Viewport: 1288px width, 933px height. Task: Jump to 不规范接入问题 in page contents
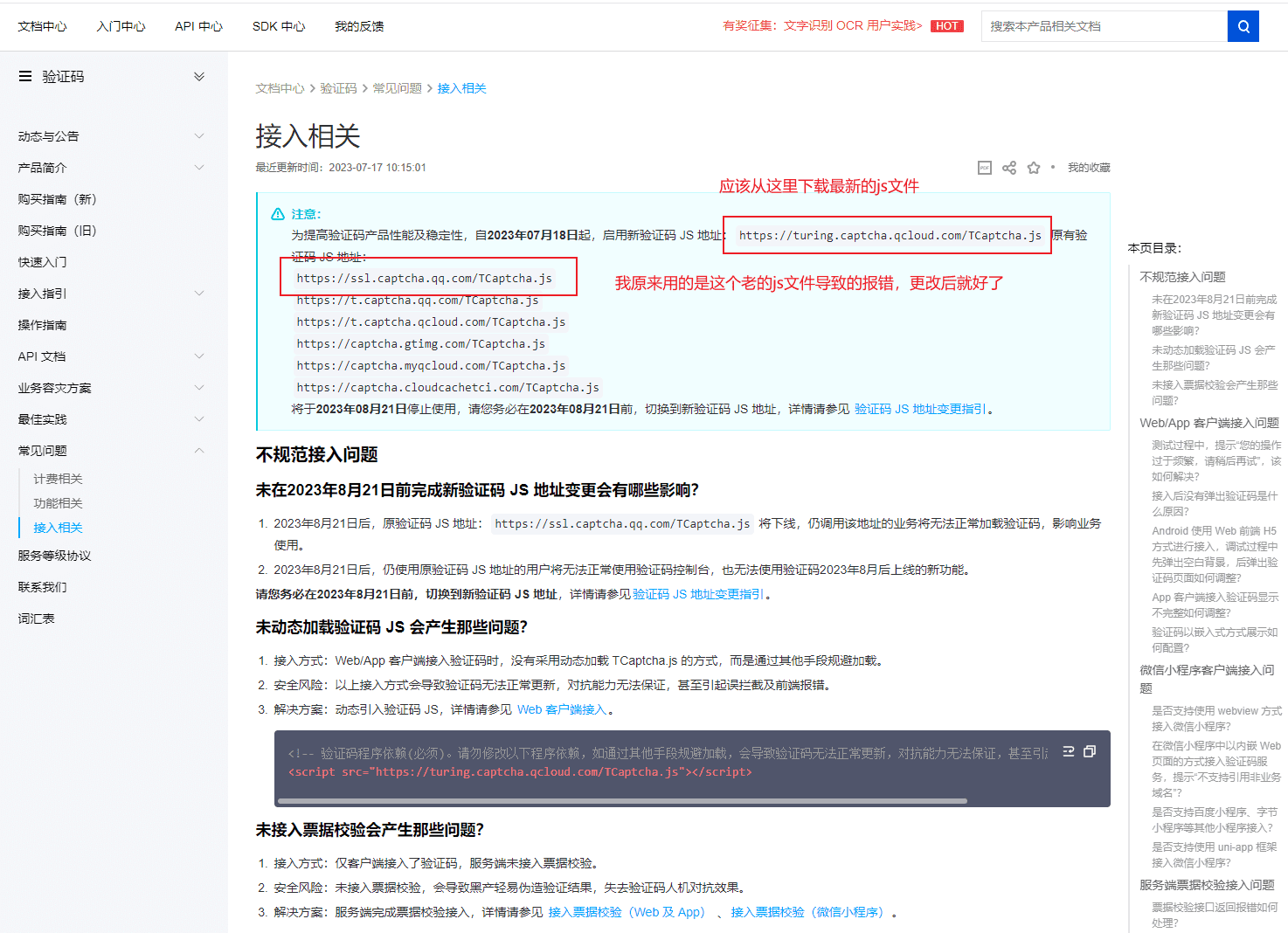point(1182,277)
